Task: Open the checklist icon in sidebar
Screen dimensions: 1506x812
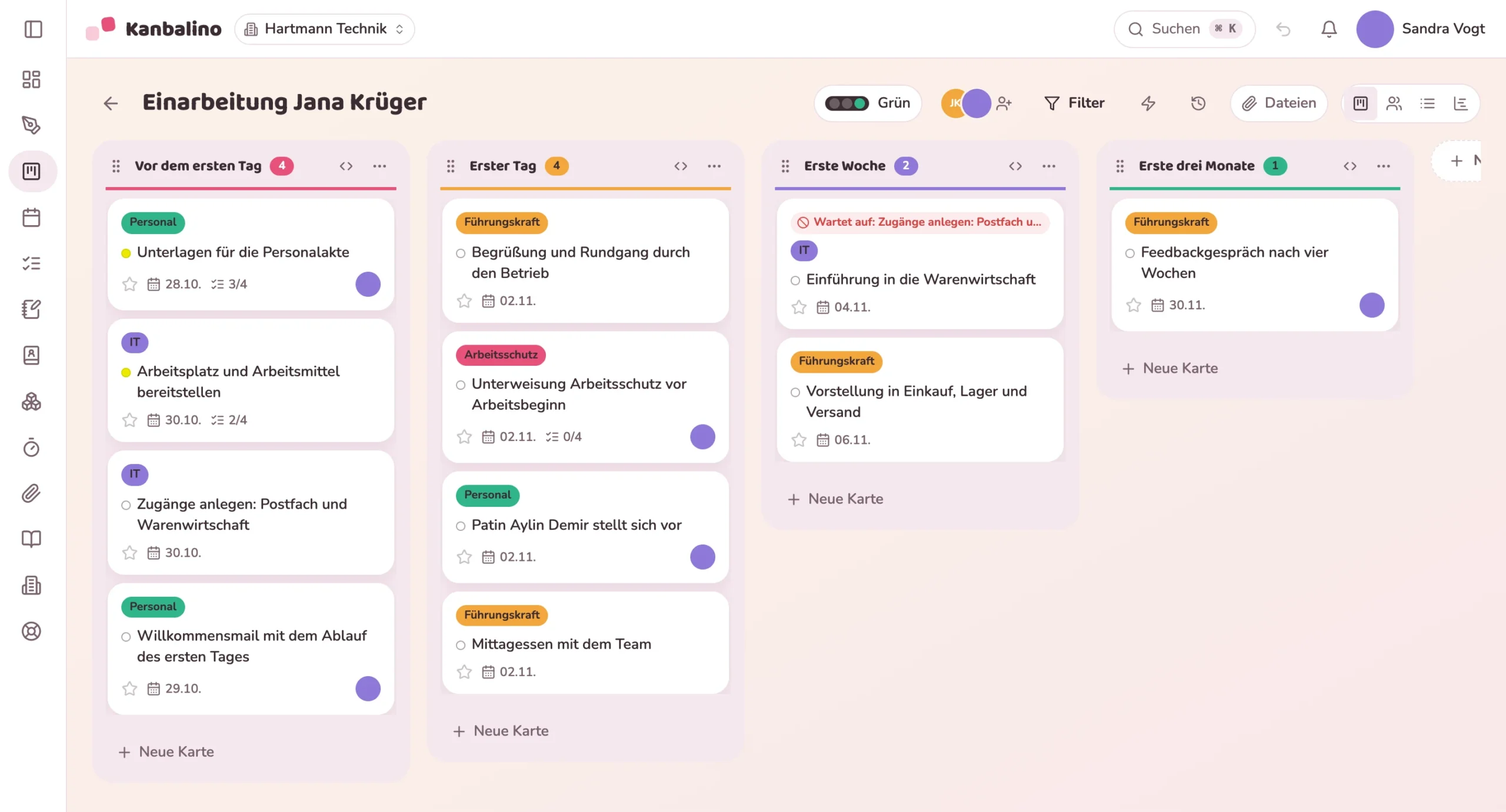Action: point(31,263)
